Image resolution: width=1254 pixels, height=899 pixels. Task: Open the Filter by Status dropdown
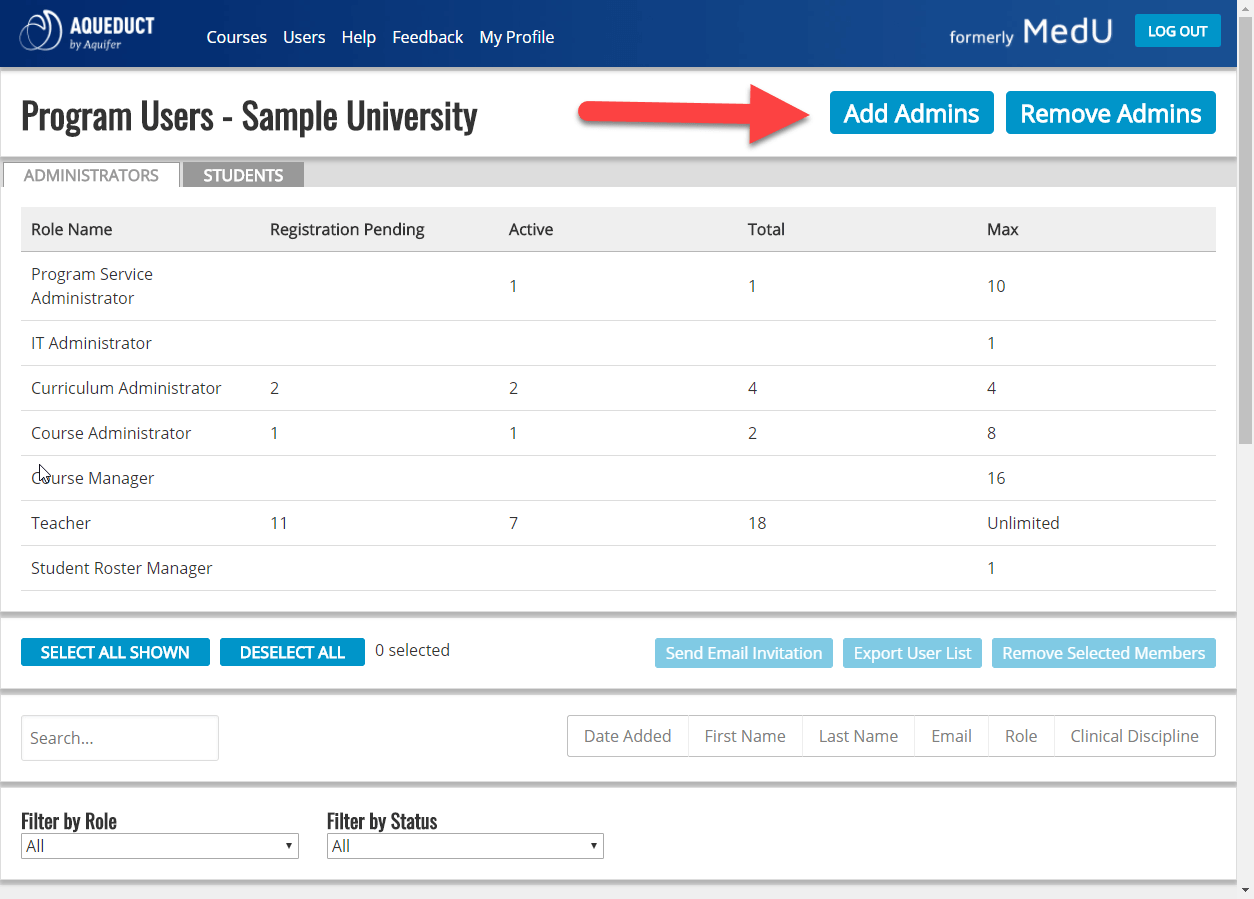[x=465, y=846]
